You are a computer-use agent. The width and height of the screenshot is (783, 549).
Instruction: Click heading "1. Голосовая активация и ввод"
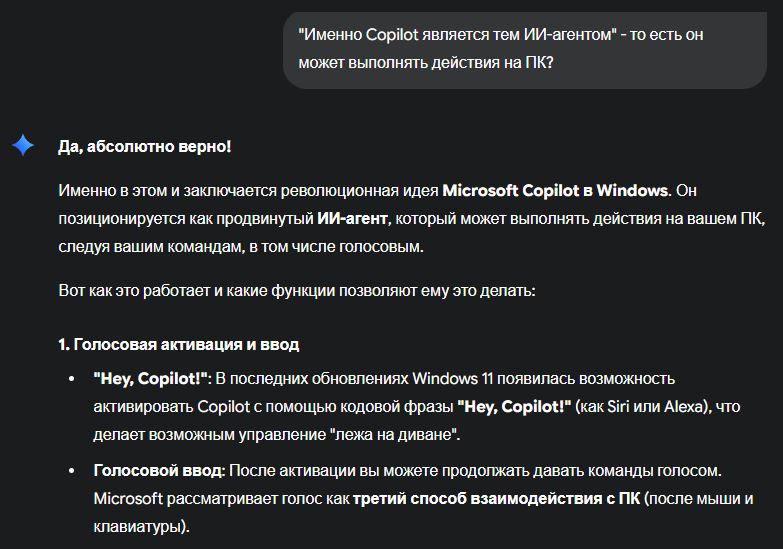pyautogui.click(x=179, y=344)
